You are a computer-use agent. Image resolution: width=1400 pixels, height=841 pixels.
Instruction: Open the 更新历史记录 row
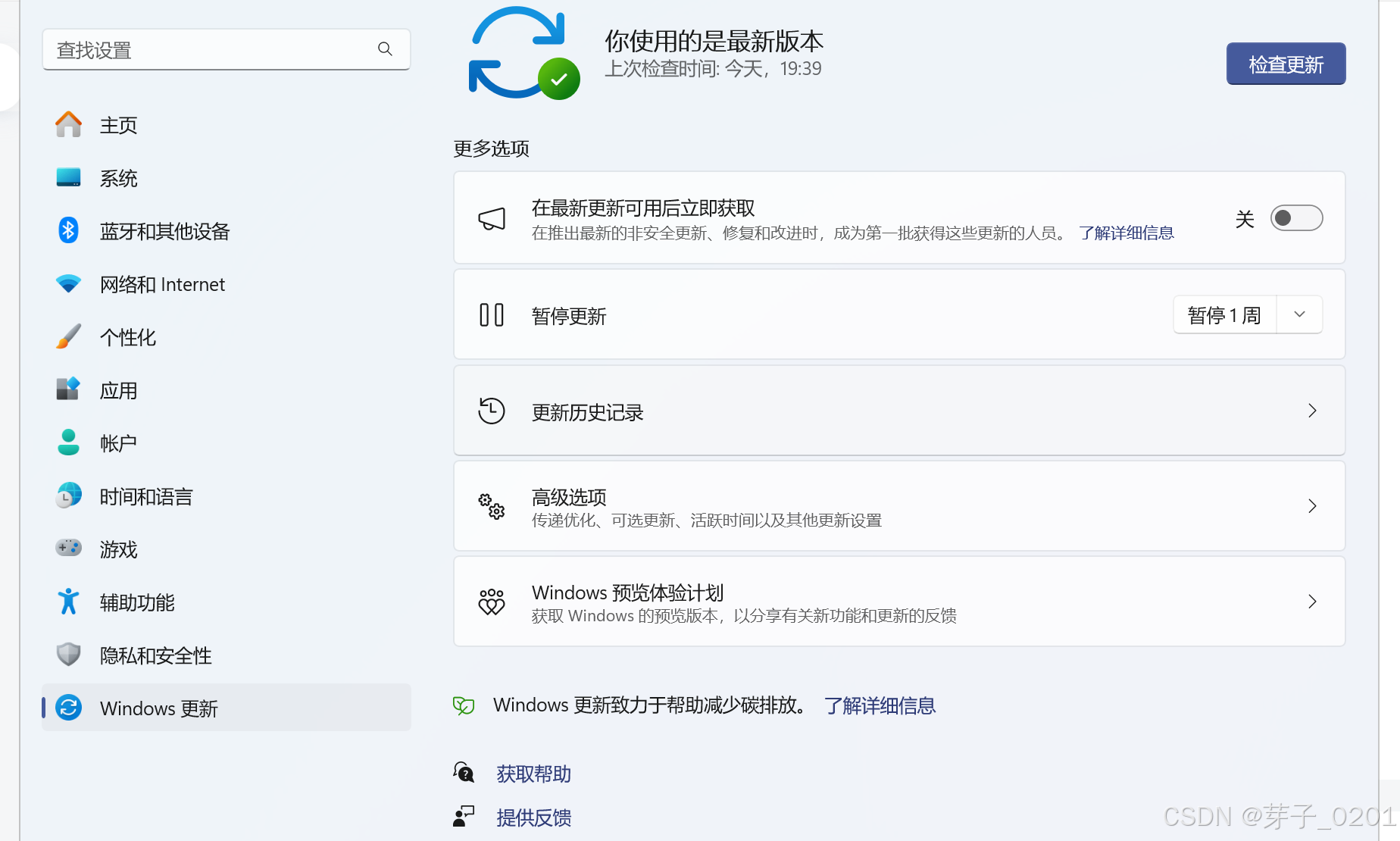pyautogui.click(x=899, y=411)
